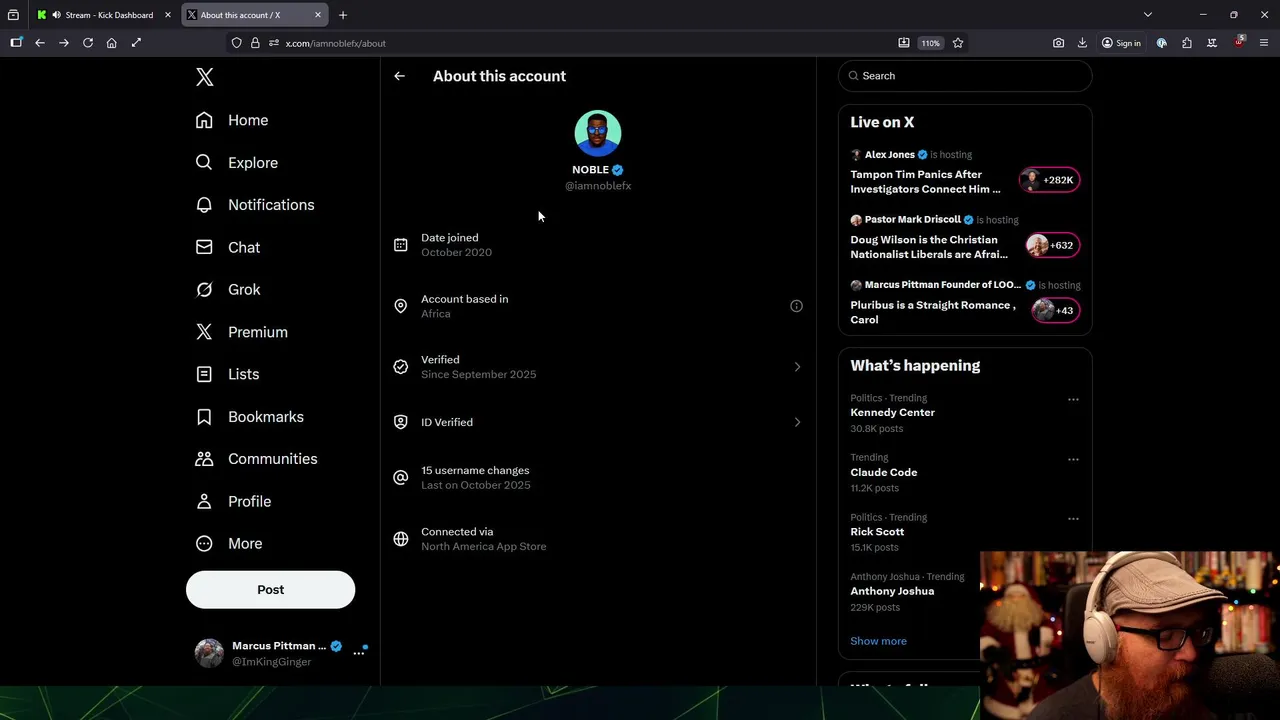1280x720 pixels.
Task: Click the Bookmarks icon
Action: (204, 417)
